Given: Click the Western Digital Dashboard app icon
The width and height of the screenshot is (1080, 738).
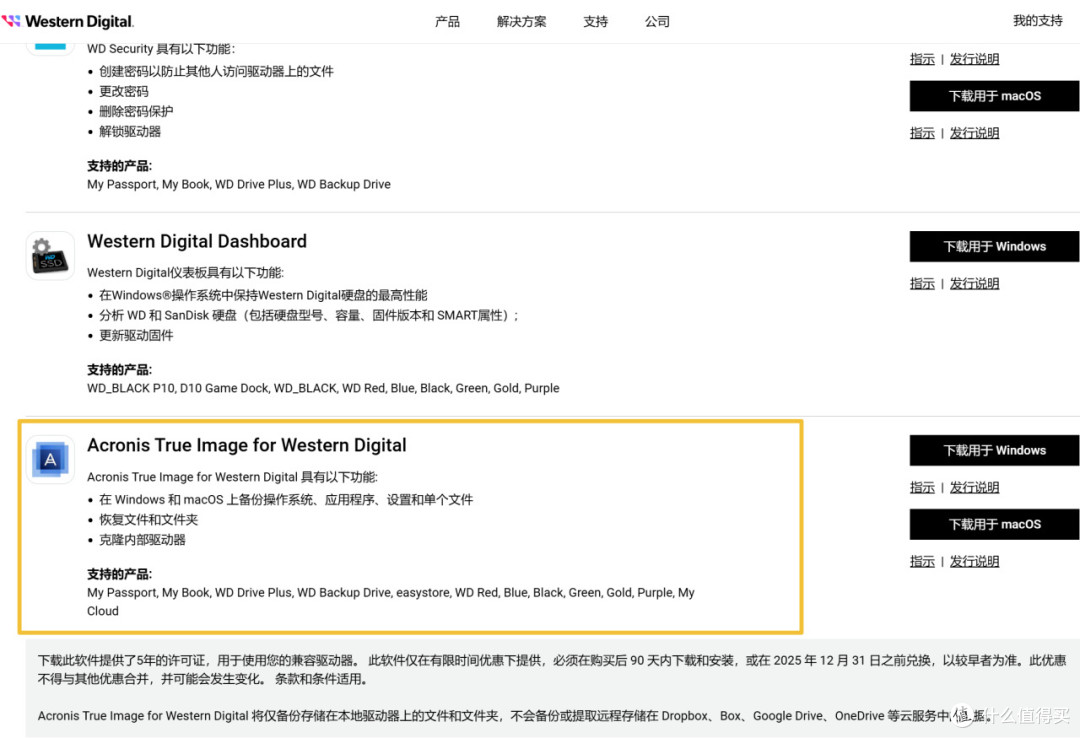Looking at the screenshot, I should (50, 256).
